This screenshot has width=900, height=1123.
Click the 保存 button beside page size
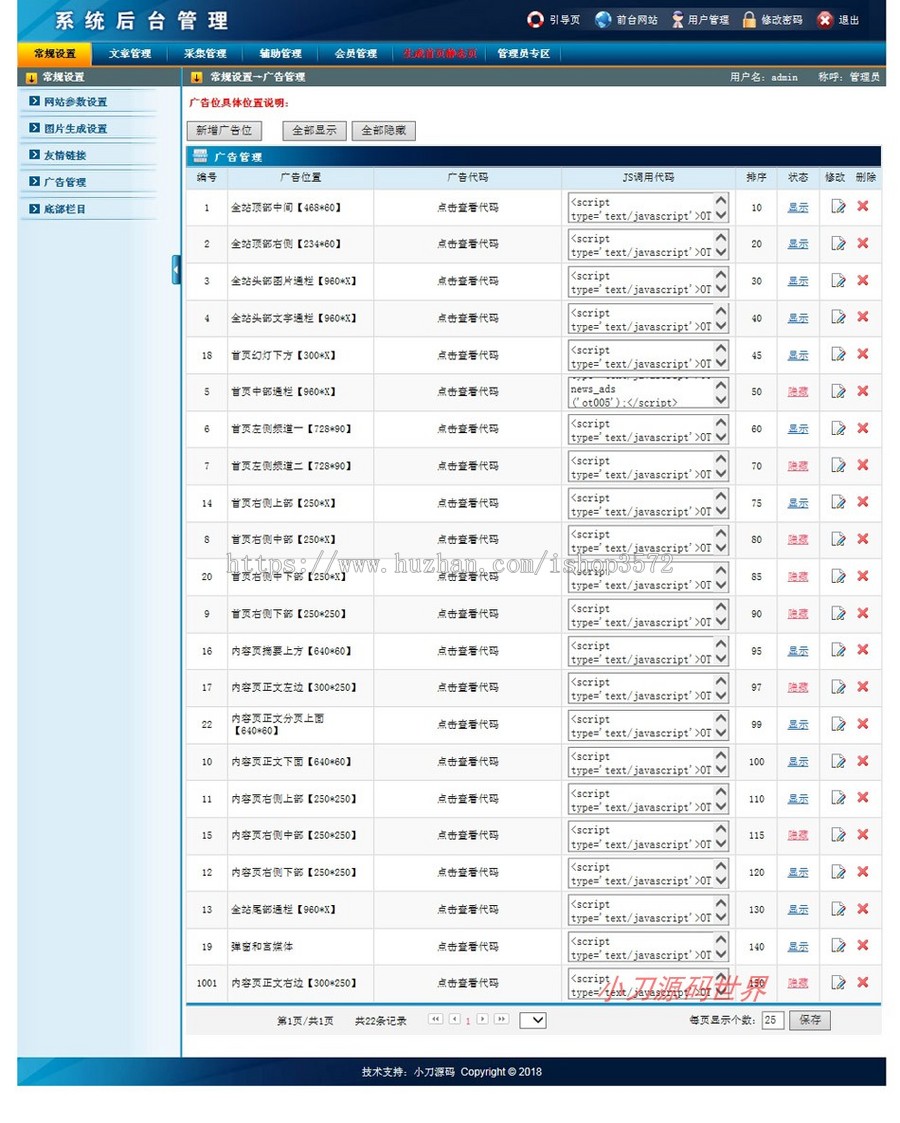(810, 1020)
